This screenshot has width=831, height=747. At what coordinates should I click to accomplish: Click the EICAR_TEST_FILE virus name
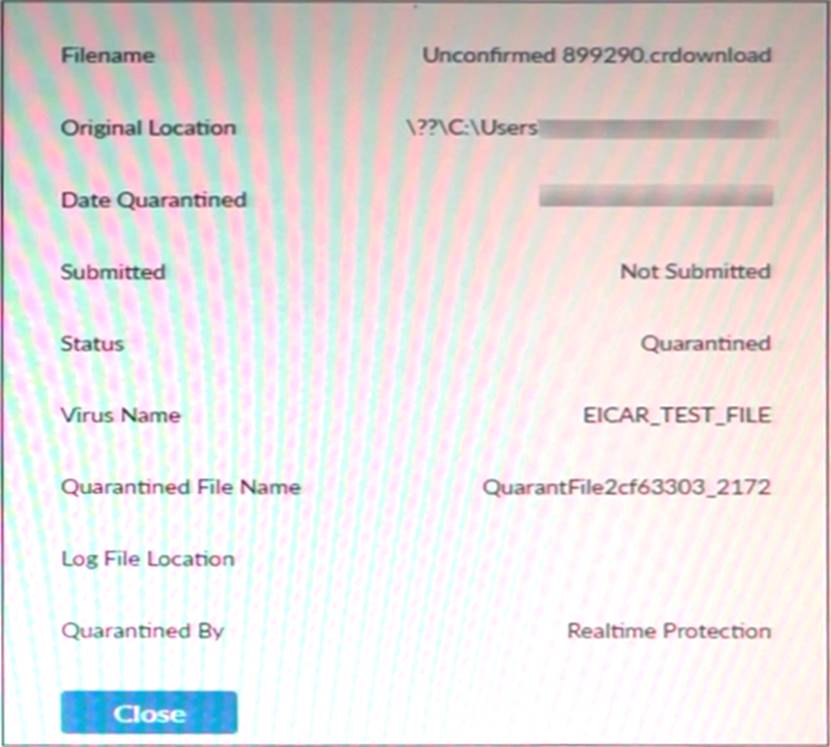[x=677, y=415]
